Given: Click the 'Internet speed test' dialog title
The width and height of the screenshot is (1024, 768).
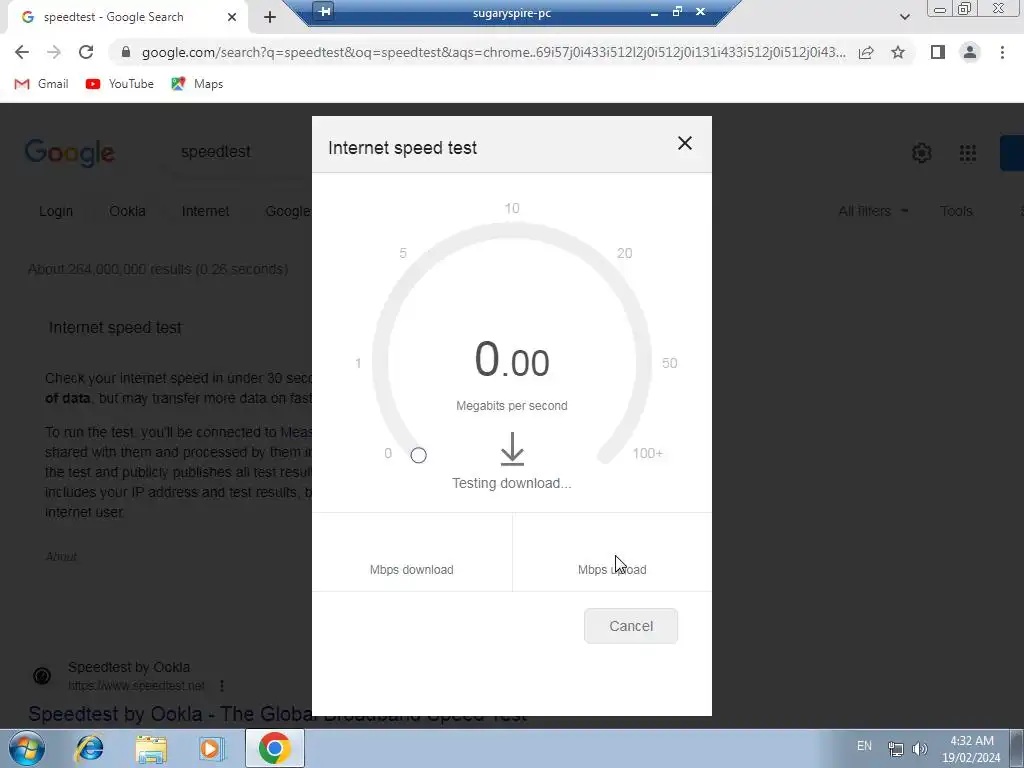Looking at the screenshot, I should coord(402,148).
